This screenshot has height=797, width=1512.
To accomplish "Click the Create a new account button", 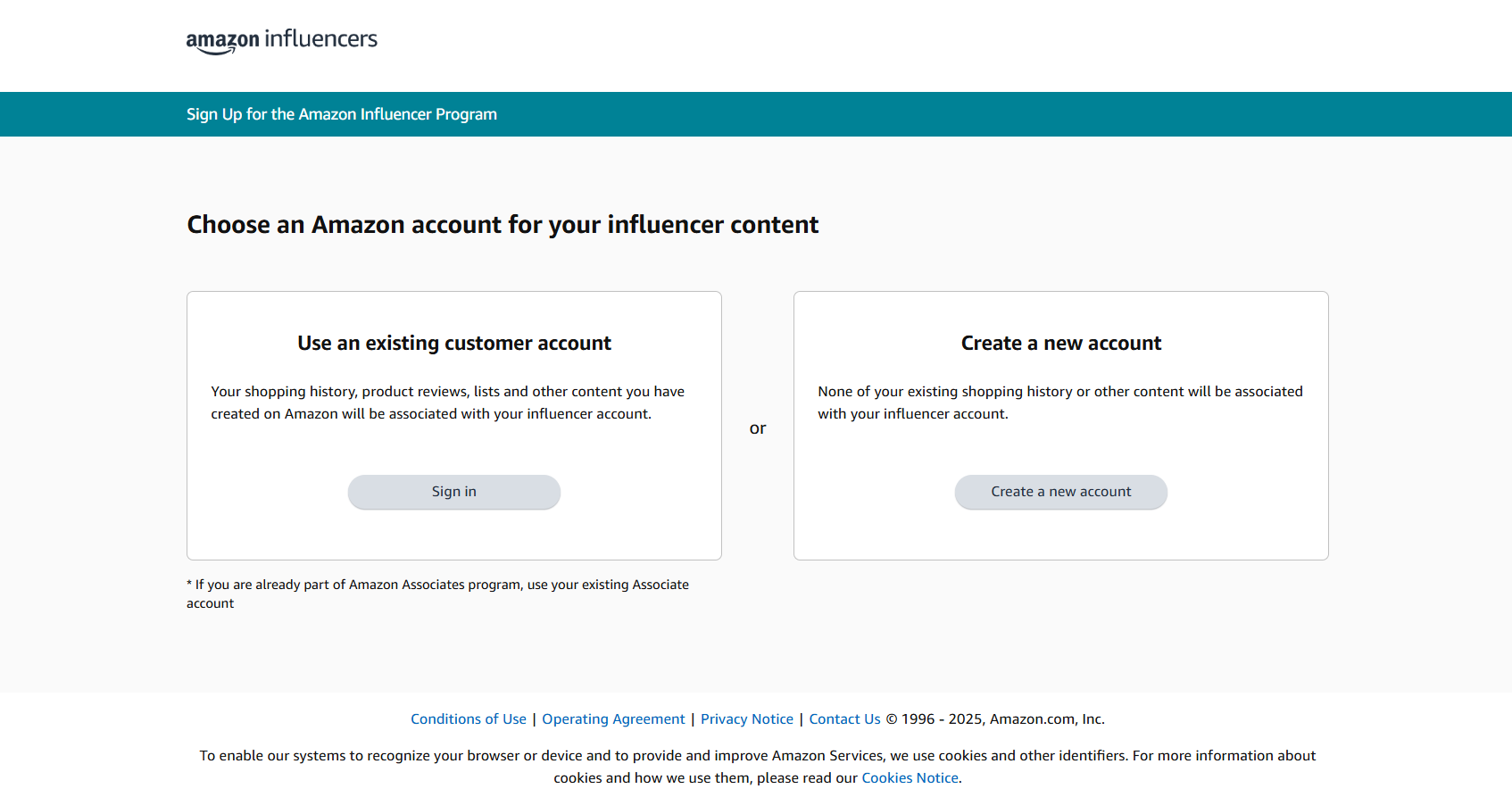I will coord(1061,492).
